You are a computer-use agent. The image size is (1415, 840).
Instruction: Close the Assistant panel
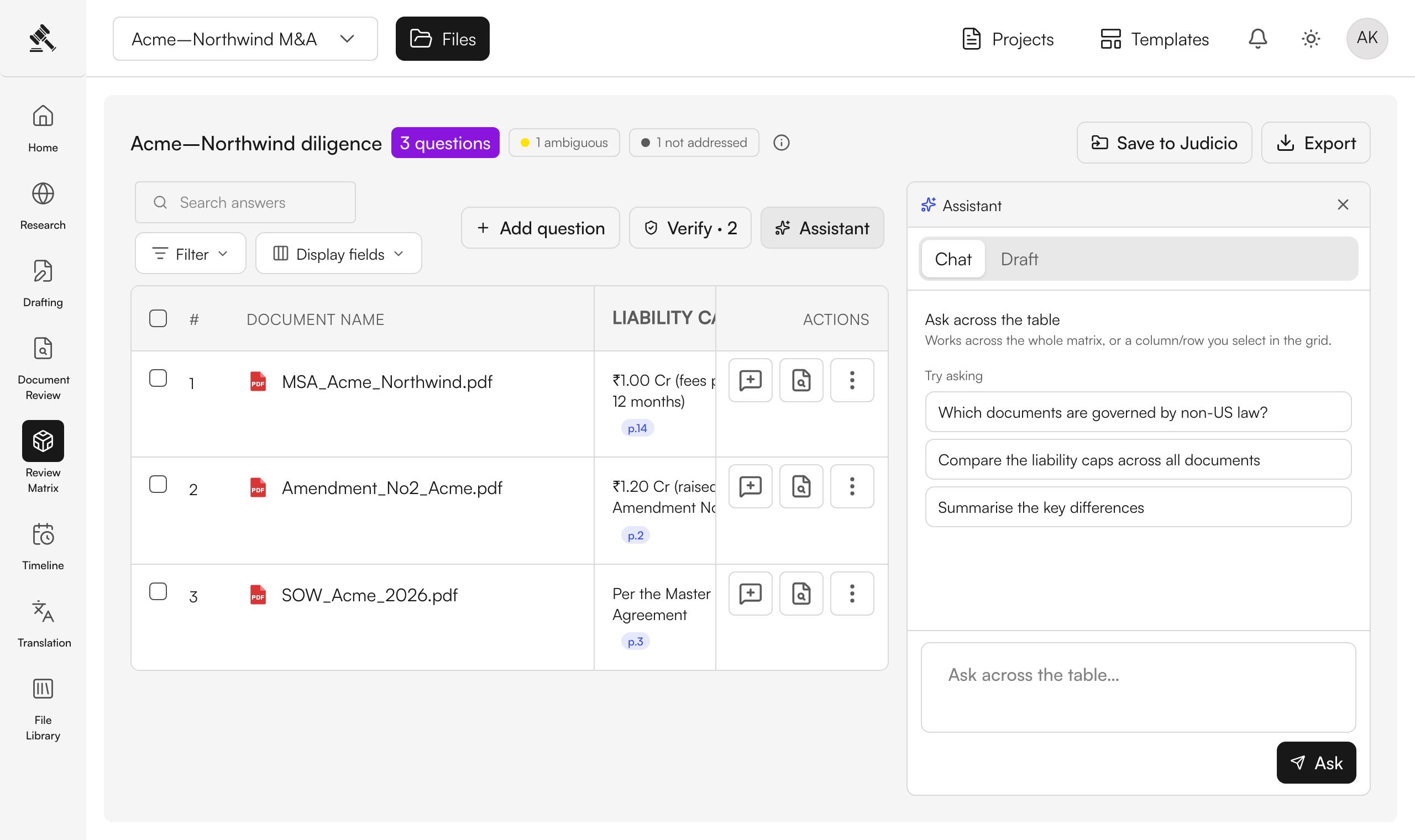(x=1343, y=205)
